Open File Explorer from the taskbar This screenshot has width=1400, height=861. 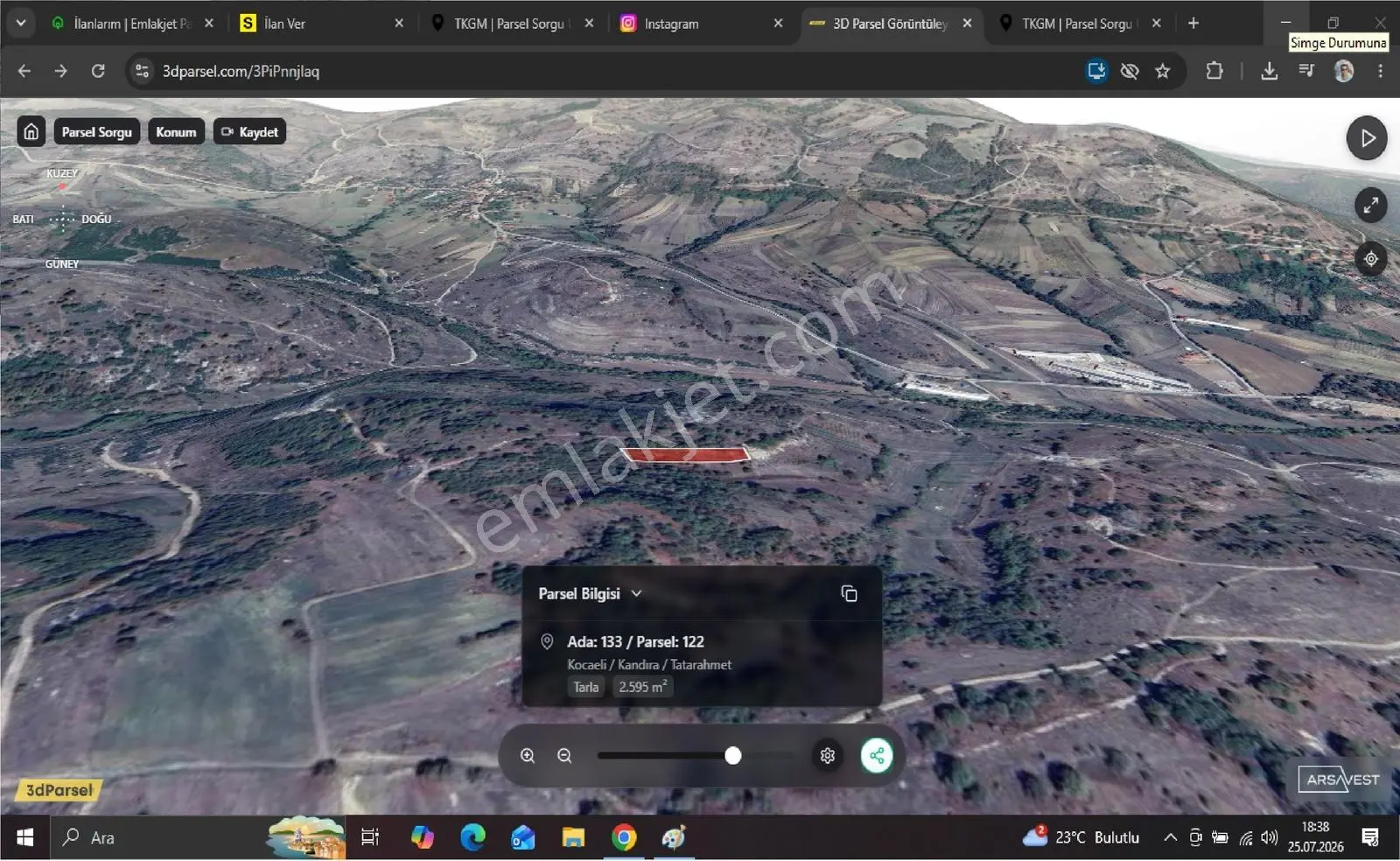[573, 838]
